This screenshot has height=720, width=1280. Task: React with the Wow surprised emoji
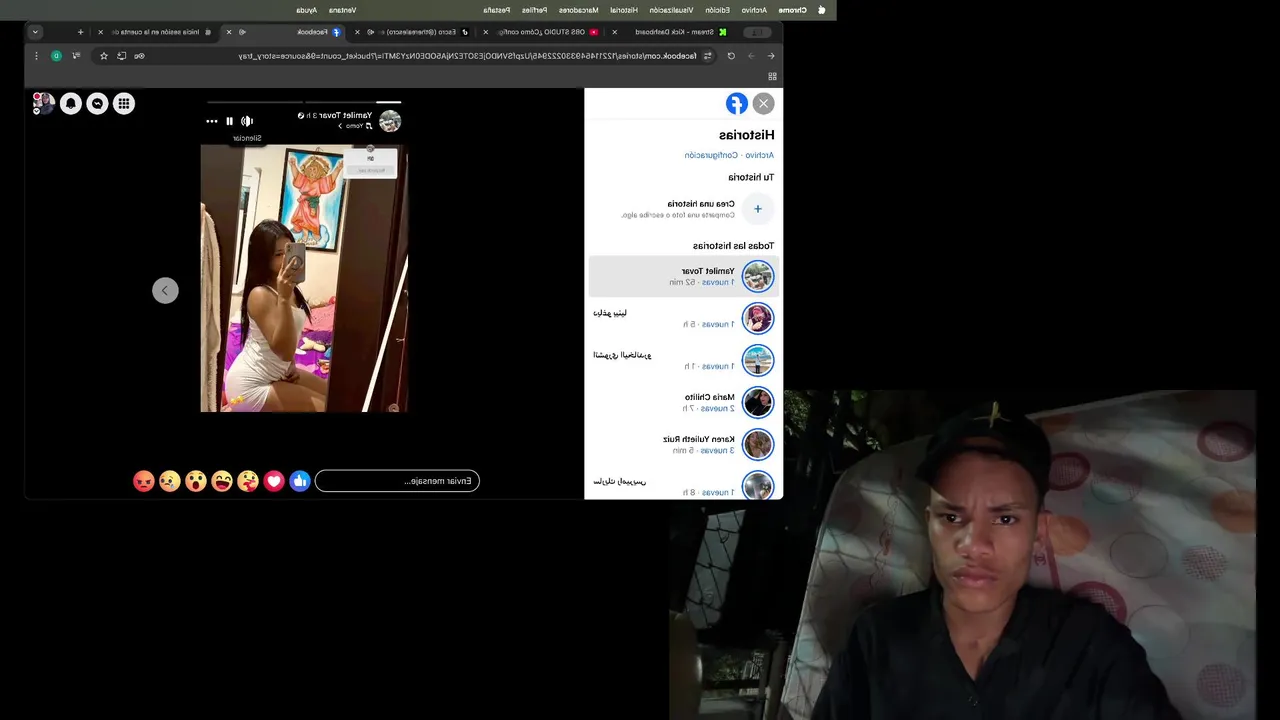[x=196, y=481]
